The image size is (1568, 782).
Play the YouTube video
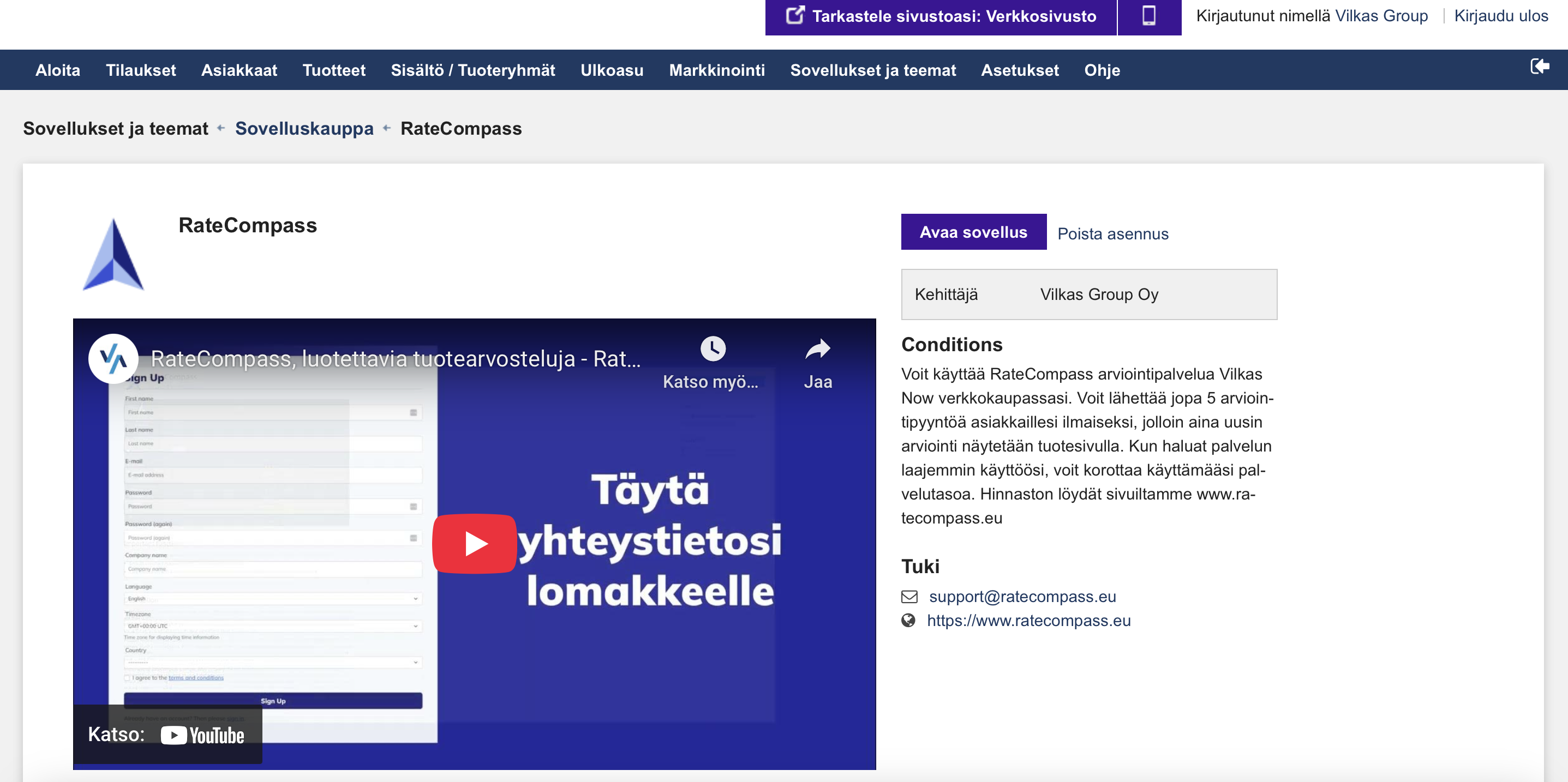(x=474, y=544)
